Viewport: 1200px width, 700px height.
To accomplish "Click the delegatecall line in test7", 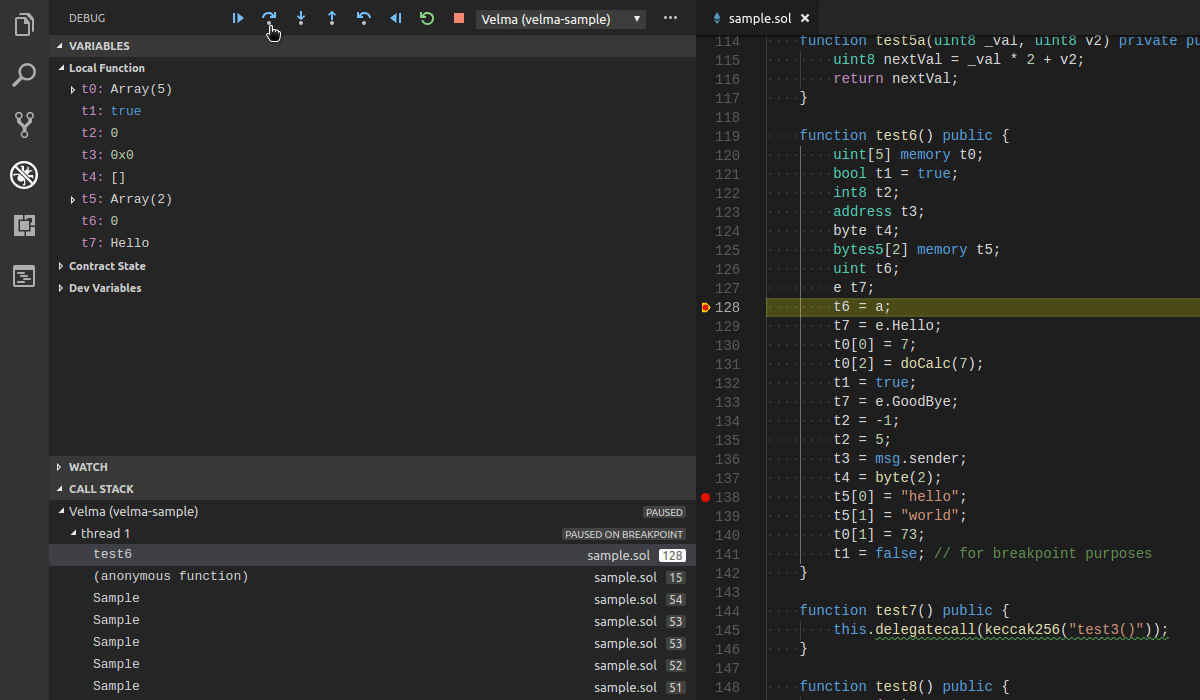I will tap(1001, 630).
